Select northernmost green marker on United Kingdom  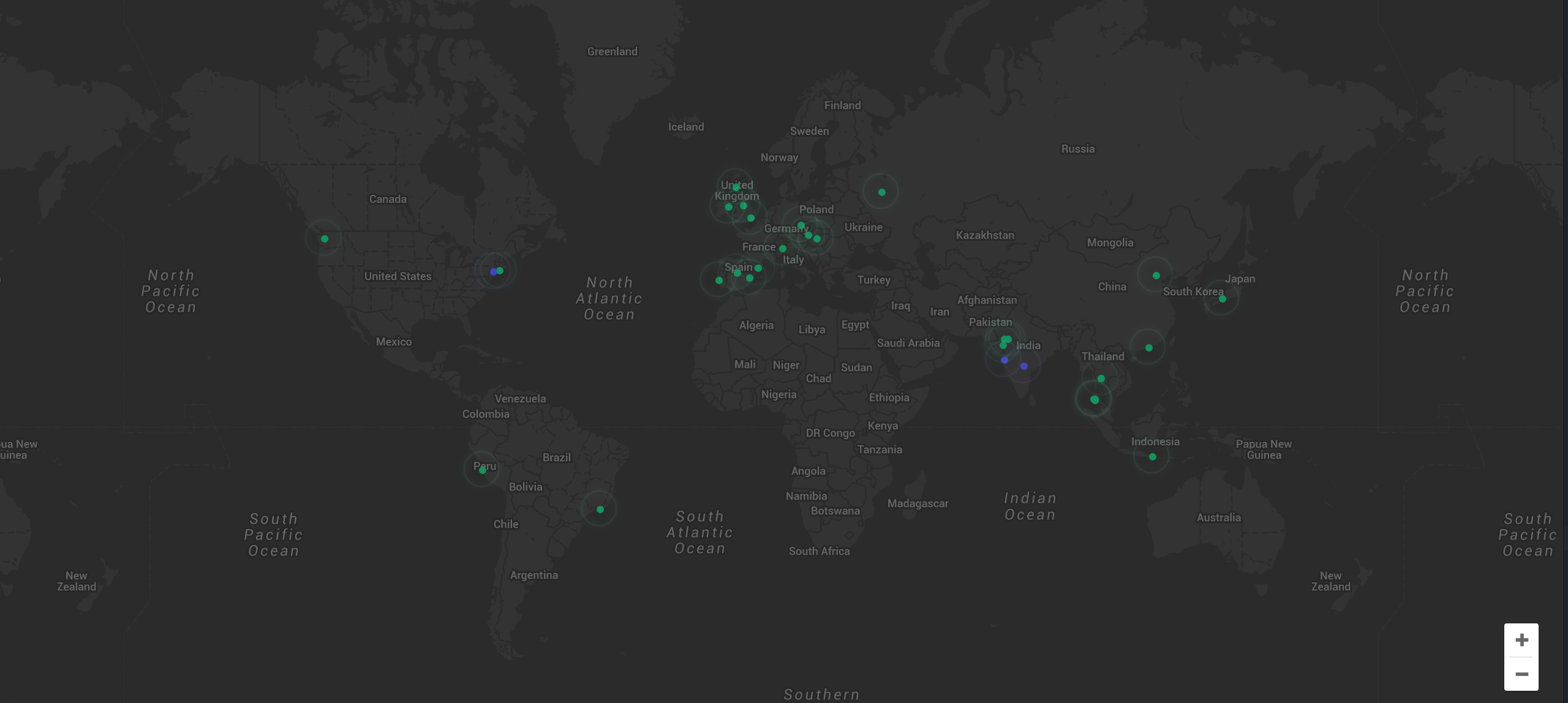(x=736, y=187)
